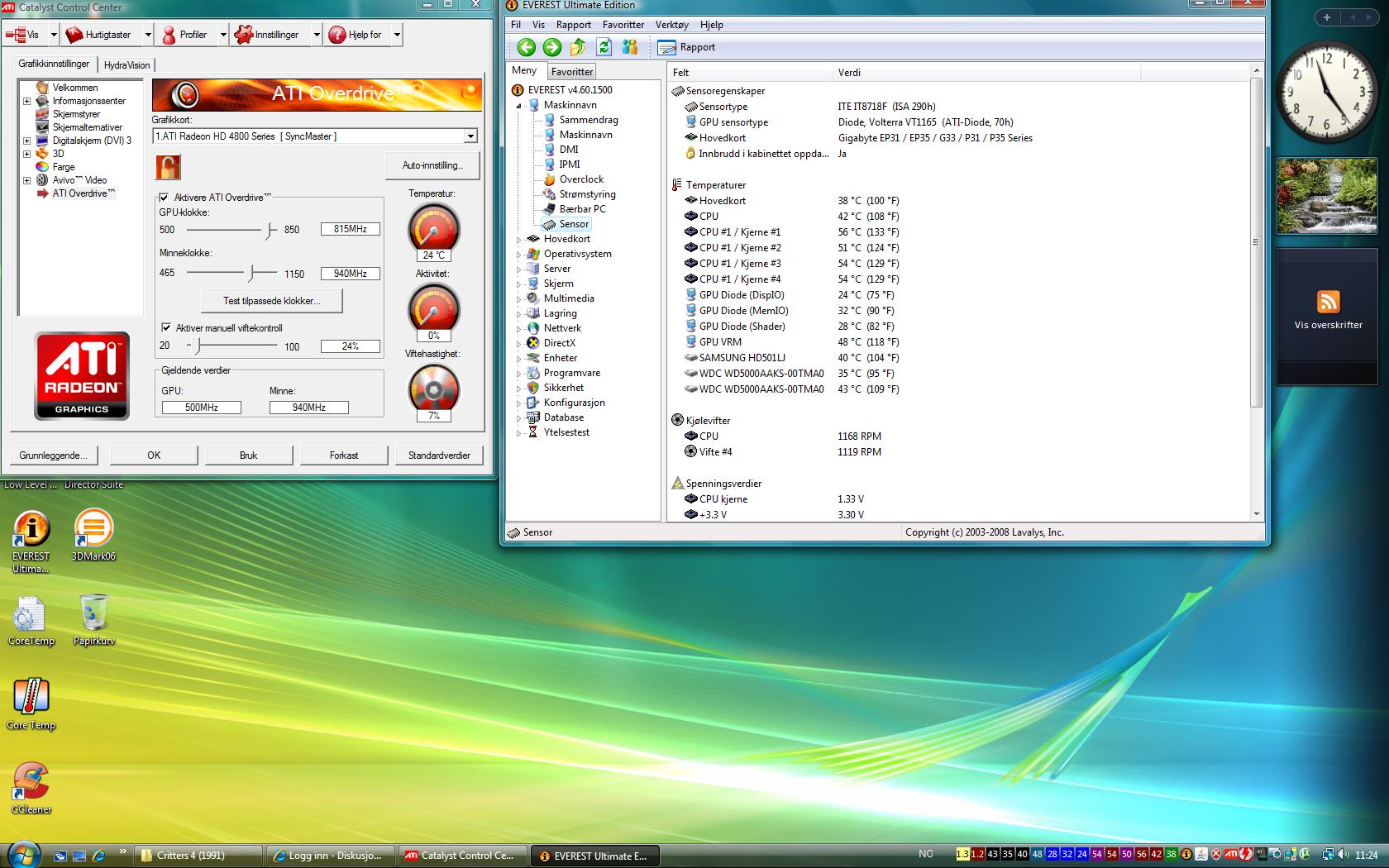Click the Auto-innstilling button
Image resolution: width=1389 pixels, height=868 pixels.
(x=432, y=165)
